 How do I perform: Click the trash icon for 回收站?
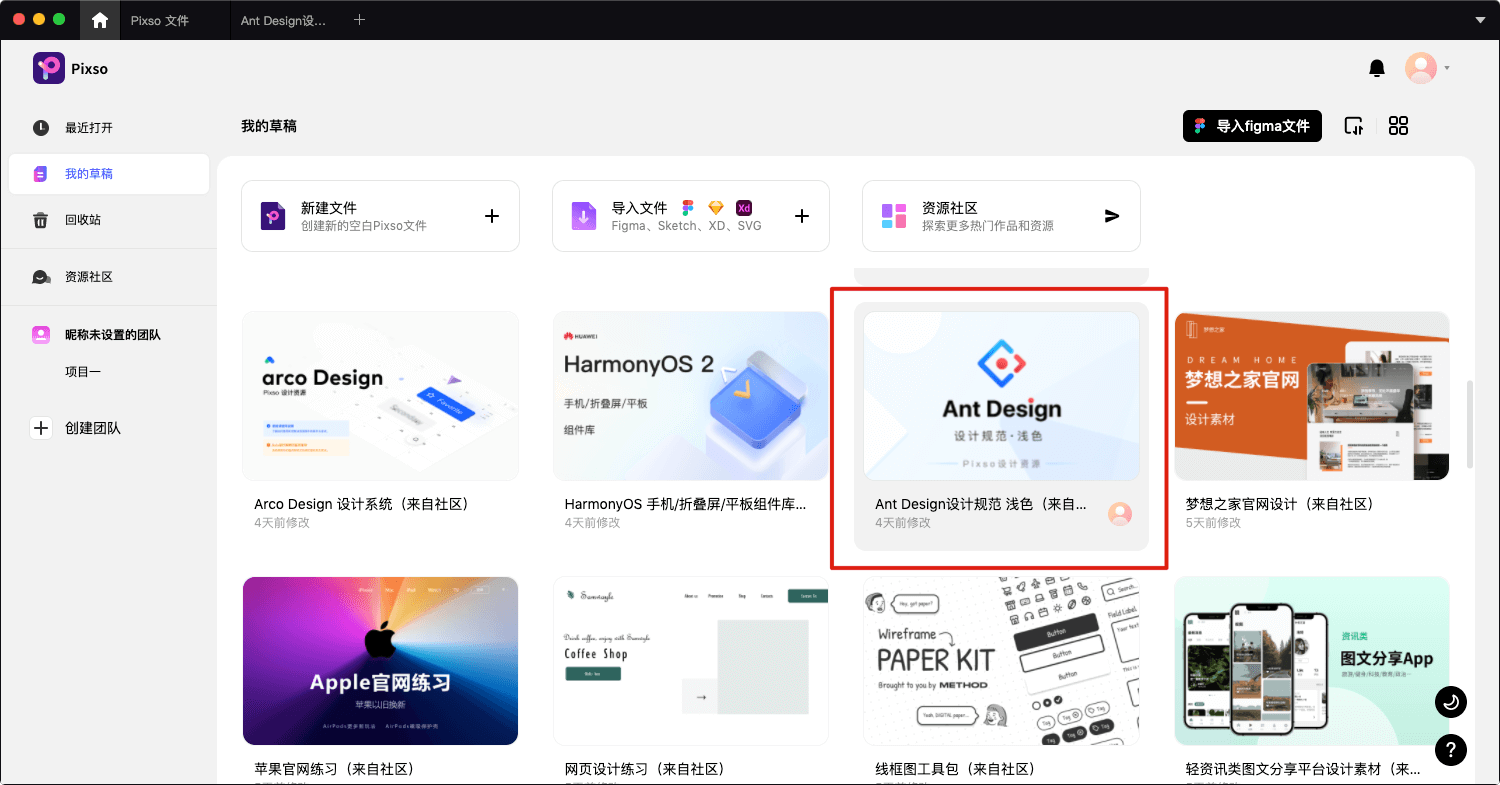41,220
